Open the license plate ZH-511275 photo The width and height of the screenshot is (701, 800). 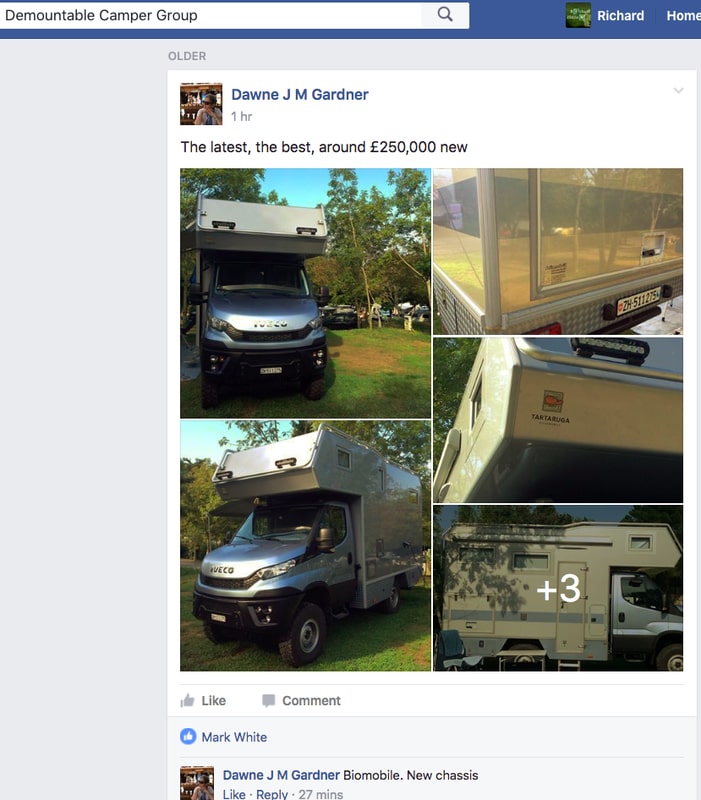(x=558, y=252)
